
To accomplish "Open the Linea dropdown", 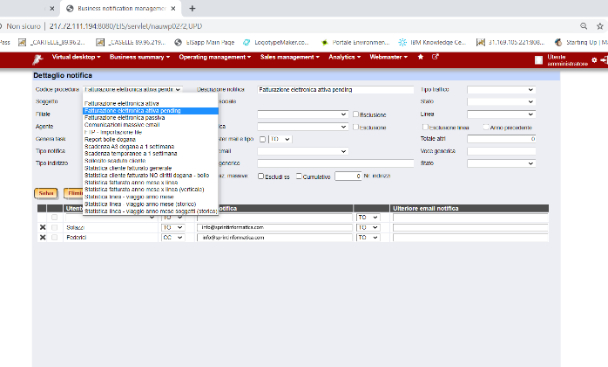I will pos(501,114).
